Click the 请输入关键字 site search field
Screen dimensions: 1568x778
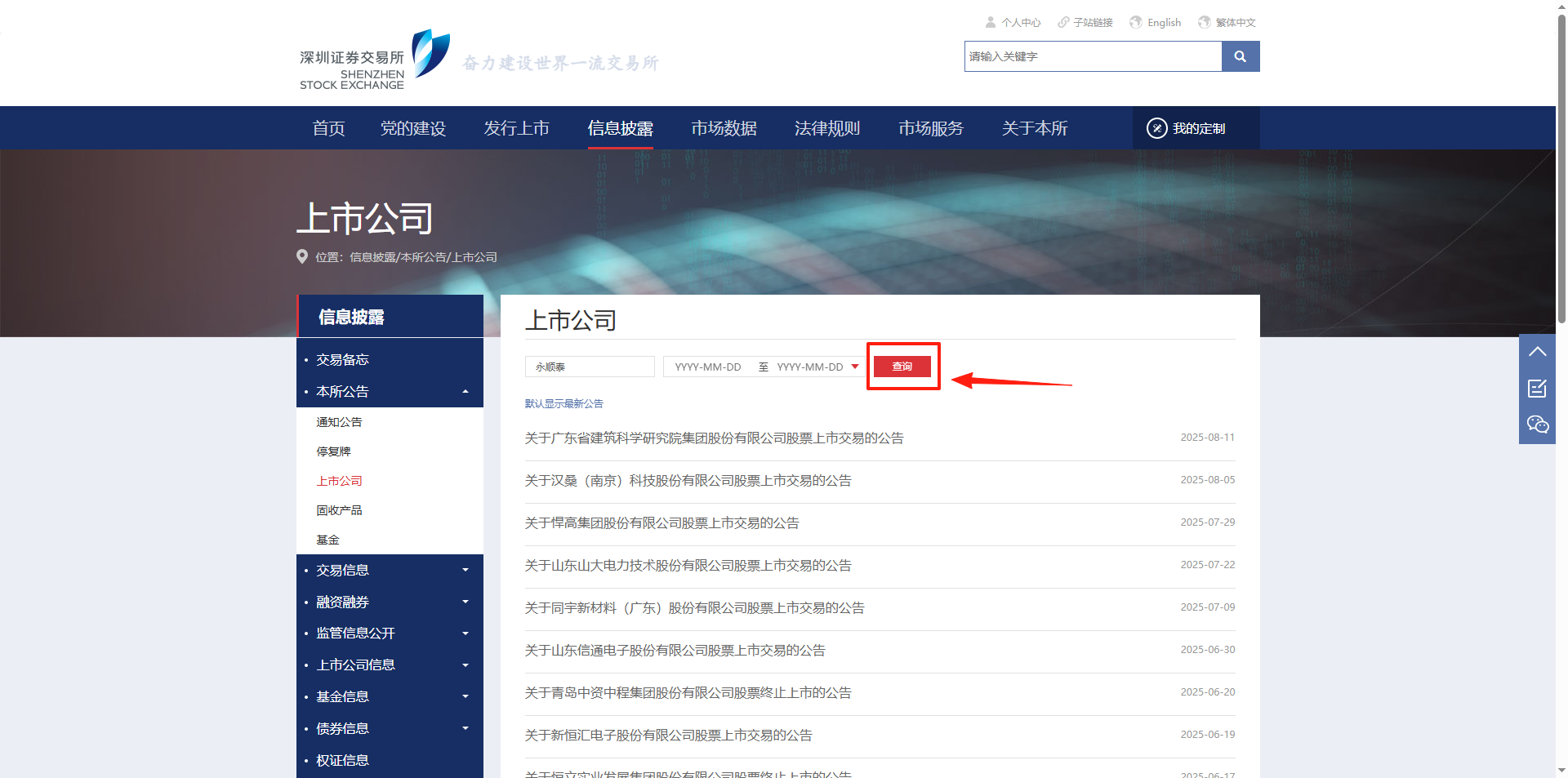tap(1093, 56)
